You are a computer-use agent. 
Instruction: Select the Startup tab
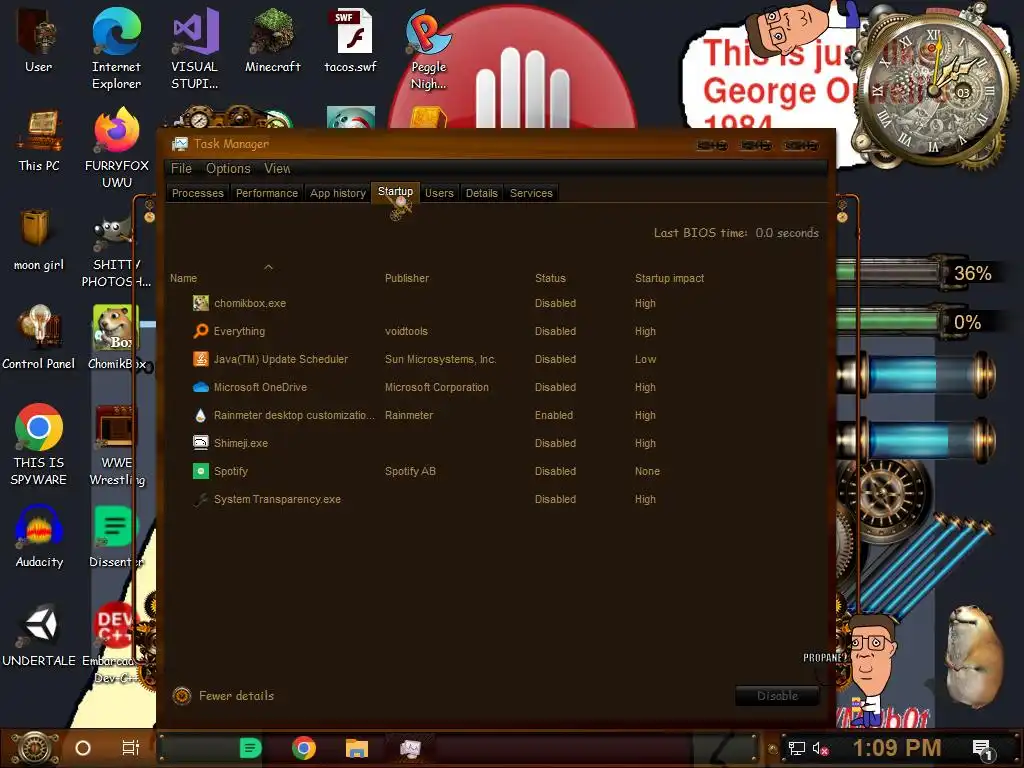[395, 191]
